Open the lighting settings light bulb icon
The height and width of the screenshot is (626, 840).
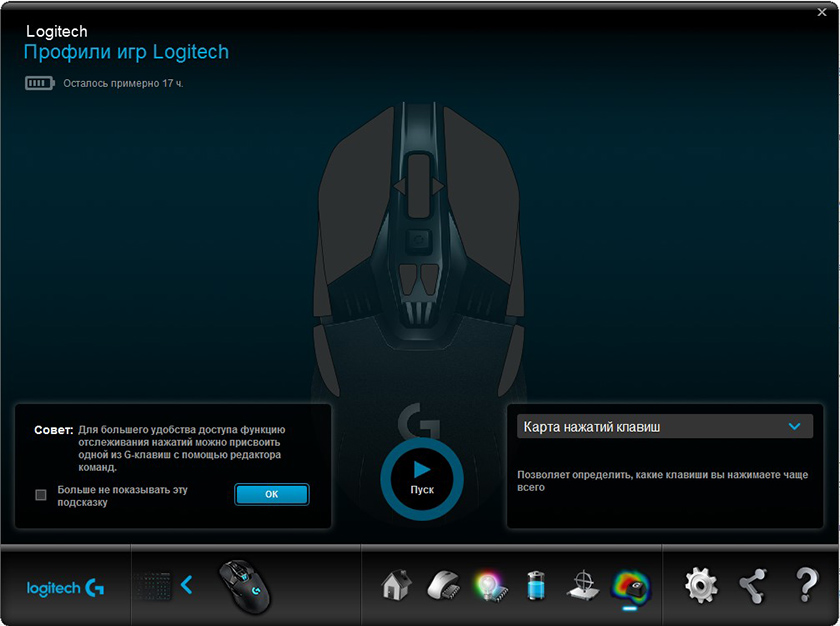coord(489,586)
